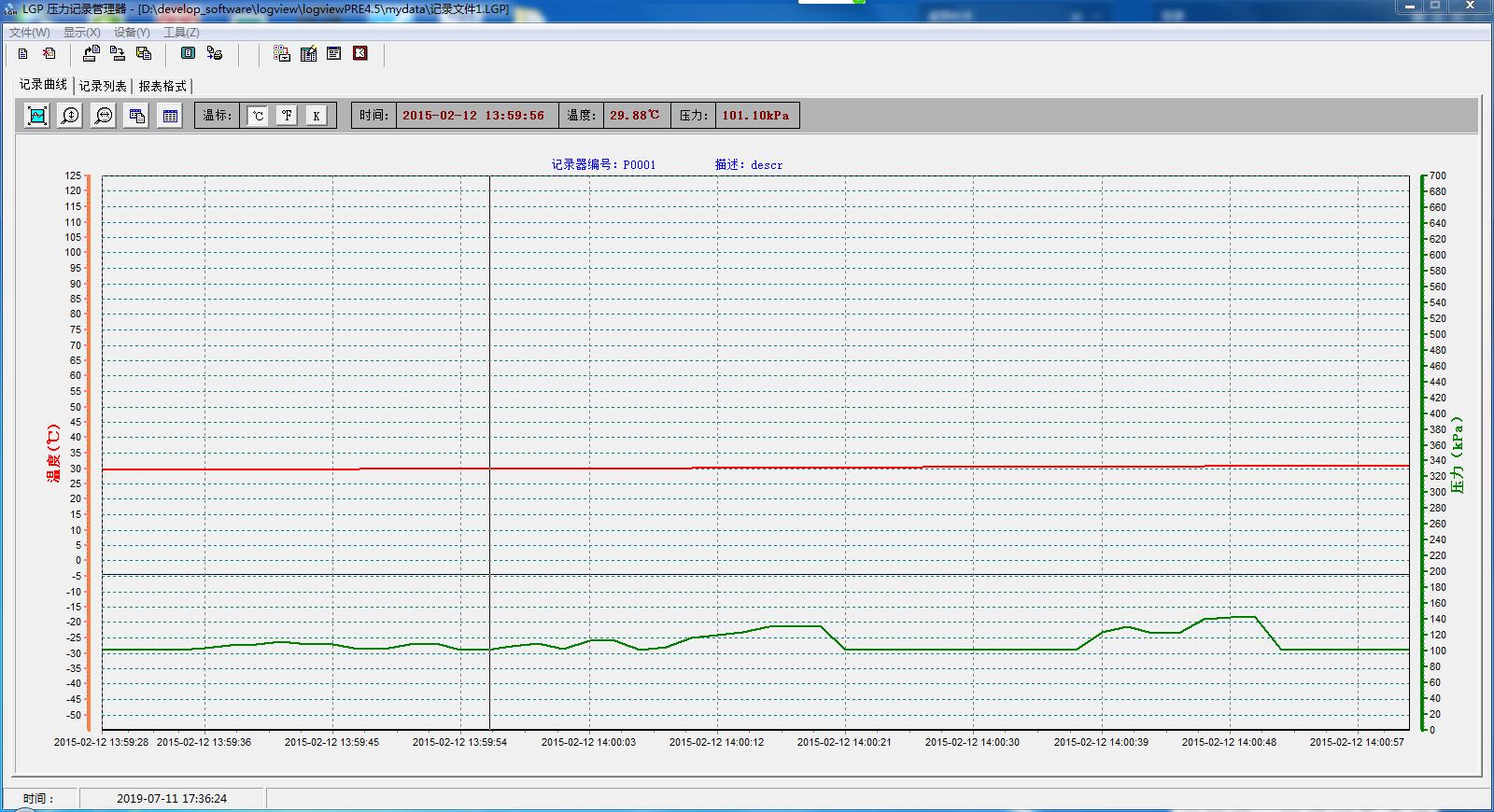Switch temperature scale to Kelvin (K)
1494x812 pixels.
pyautogui.click(x=317, y=116)
